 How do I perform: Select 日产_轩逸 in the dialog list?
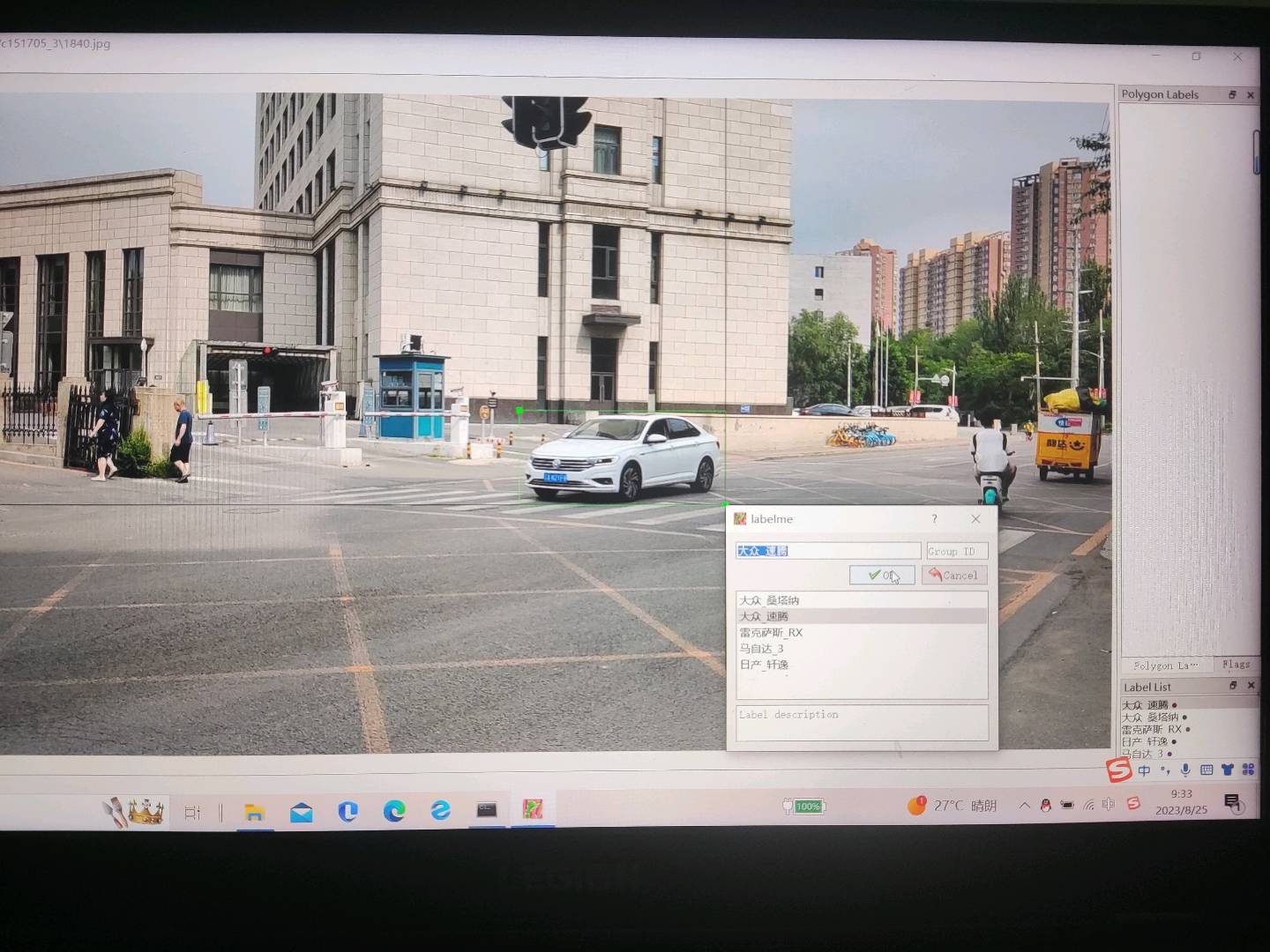[765, 665]
